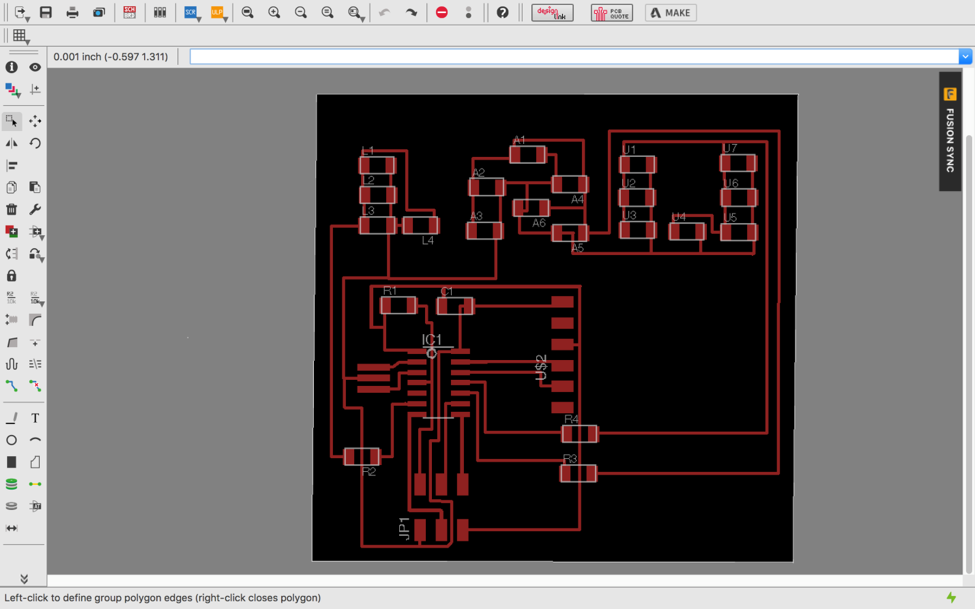Toggle the Fusion Sync side panel

[950, 130]
